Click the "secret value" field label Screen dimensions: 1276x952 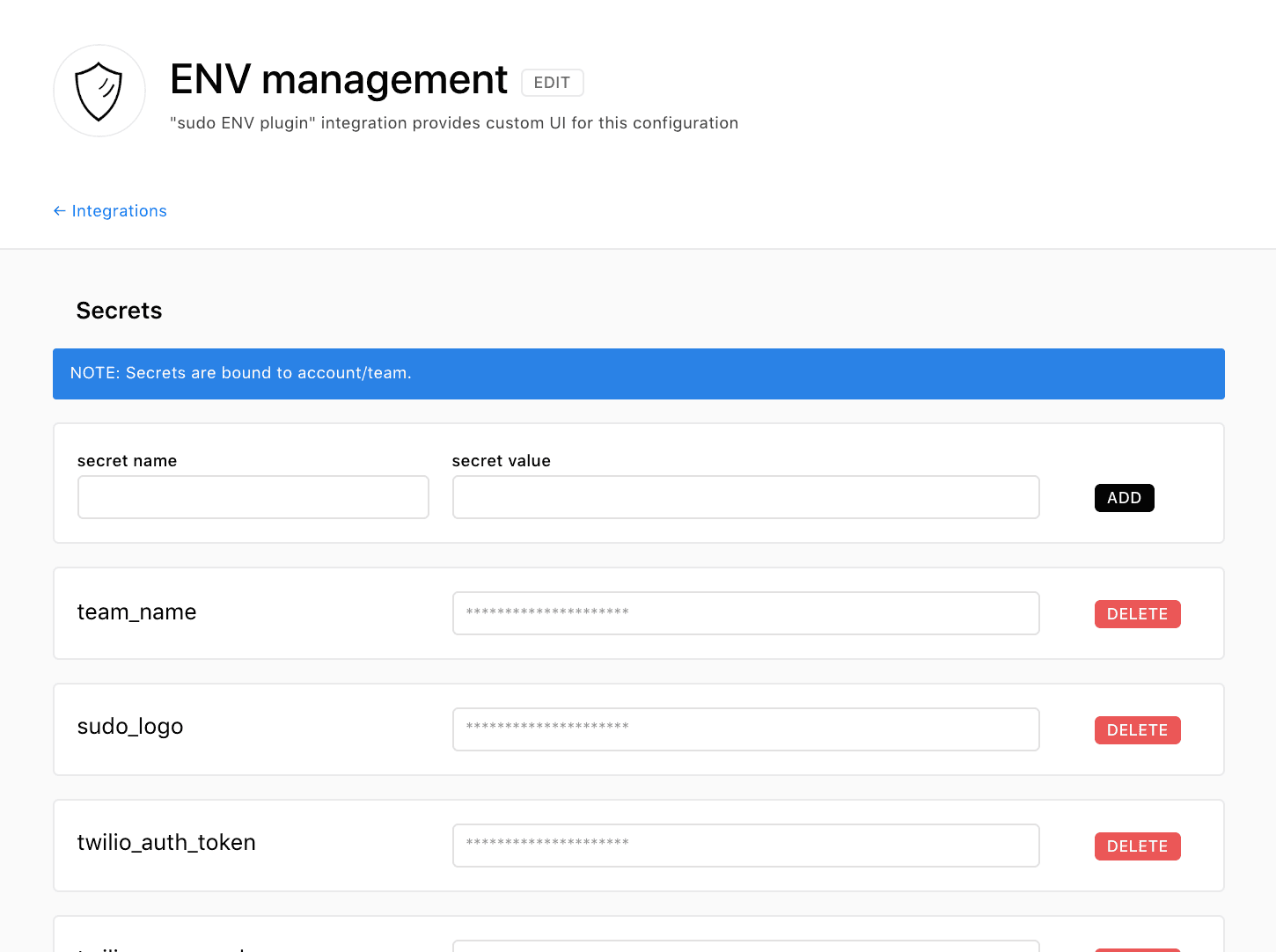[501, 461]
